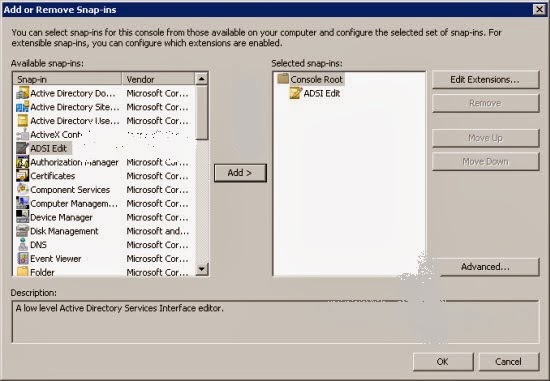This screenshot has width=550, height=381.
Task: Select Event Viewer snap-in name
Action: tap(56, 259)
